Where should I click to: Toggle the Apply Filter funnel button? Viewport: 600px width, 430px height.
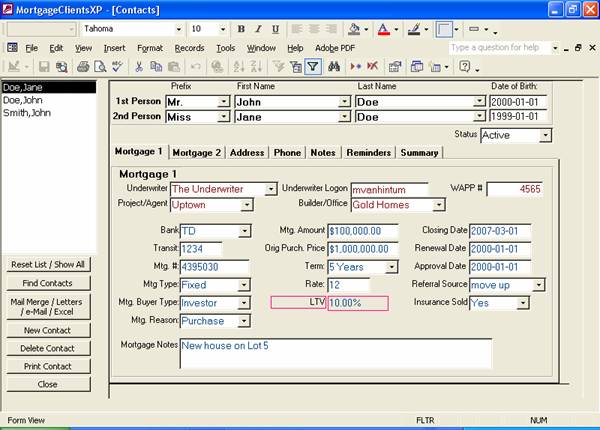(x=313, y=67)
